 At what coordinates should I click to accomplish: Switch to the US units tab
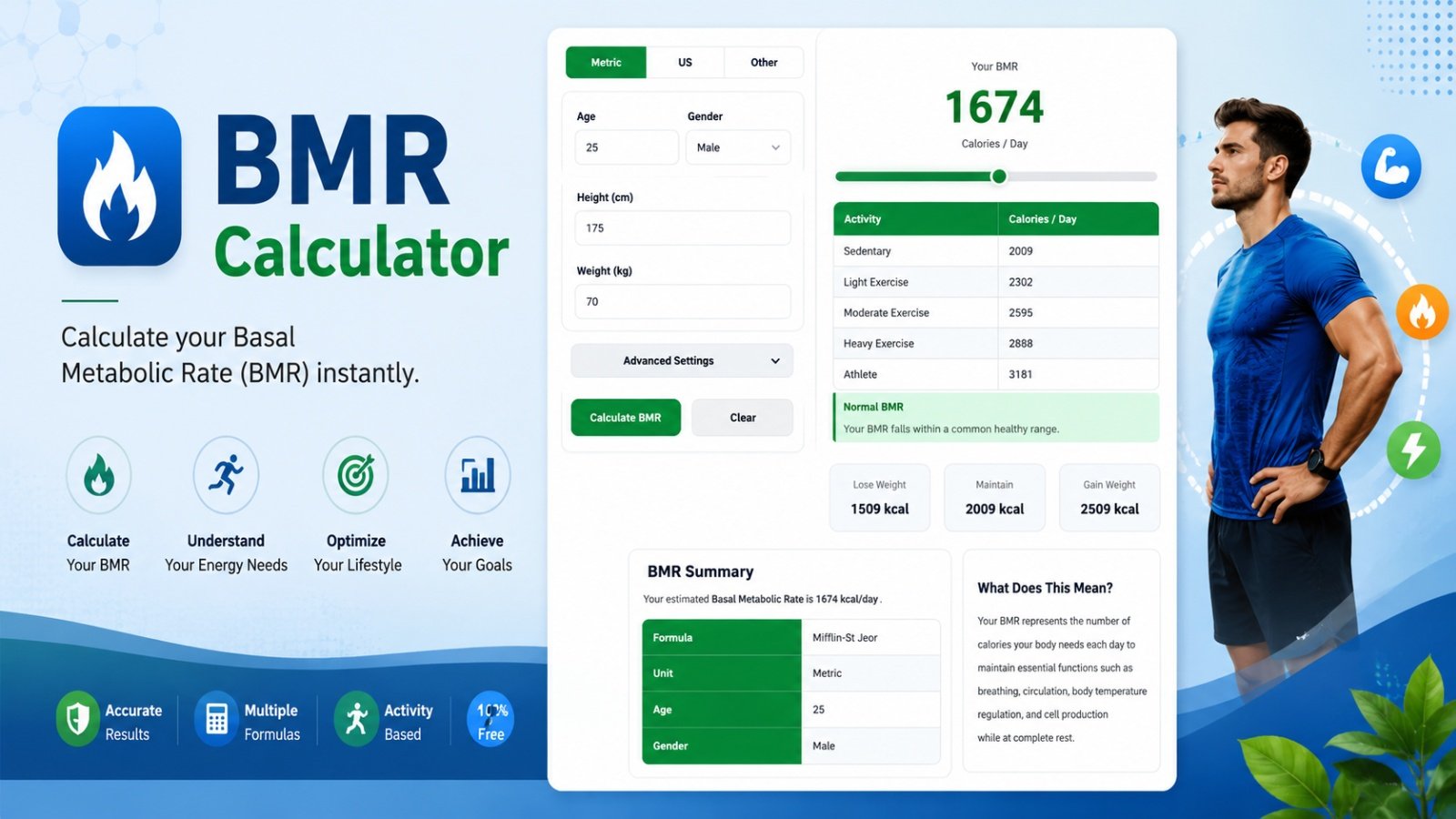point(685,63)
